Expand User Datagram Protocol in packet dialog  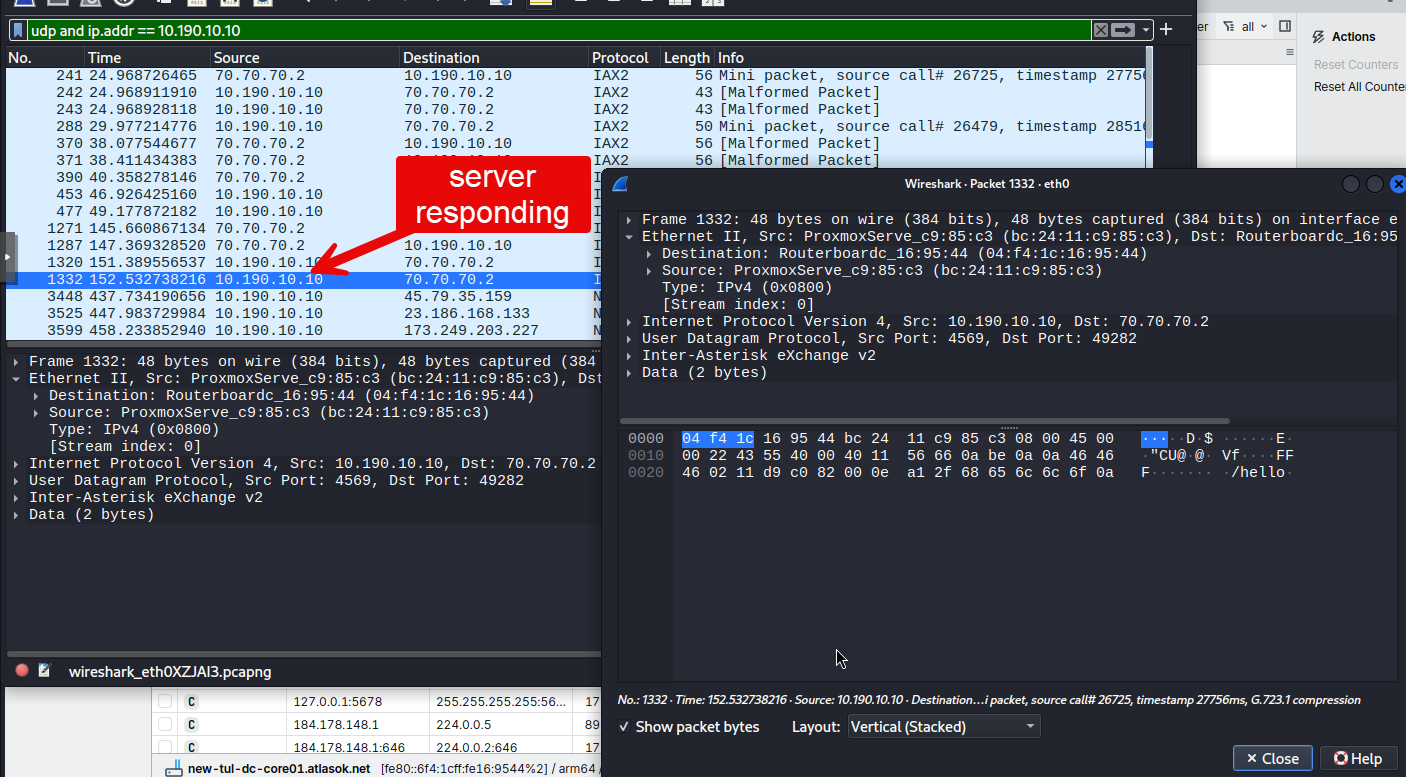click(x=629, y=339)
